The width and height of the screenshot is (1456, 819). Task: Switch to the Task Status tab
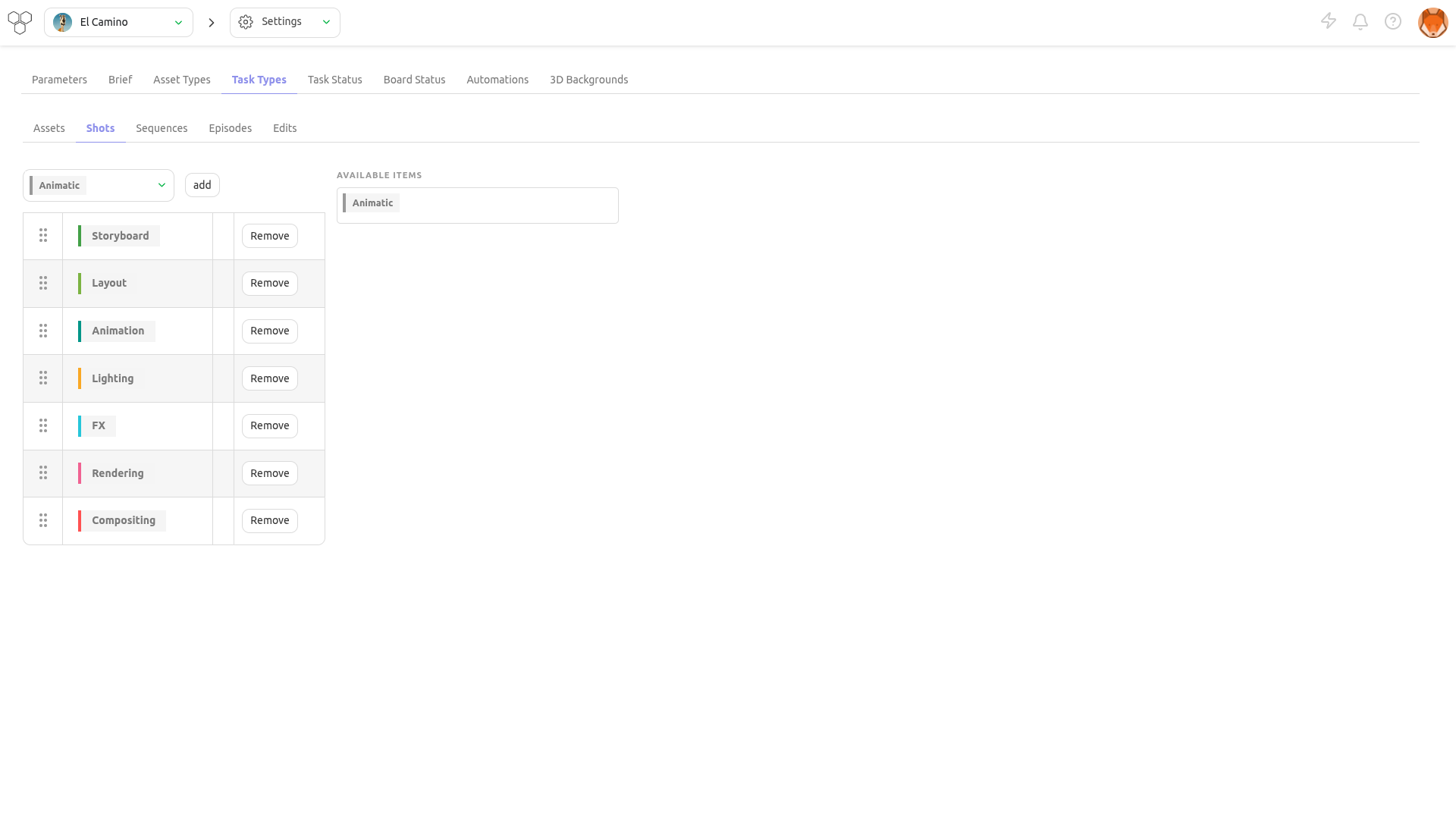pos(335,80)
